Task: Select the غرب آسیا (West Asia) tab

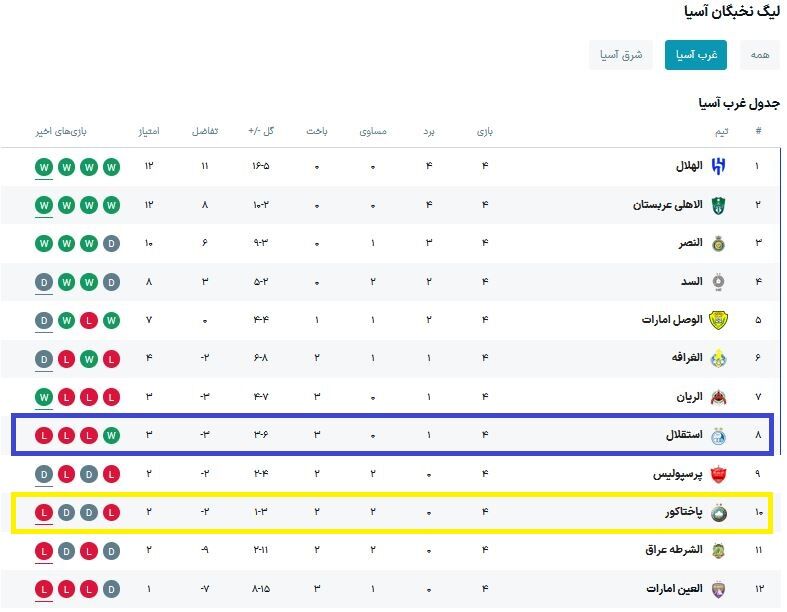Action: coord(695,55)
